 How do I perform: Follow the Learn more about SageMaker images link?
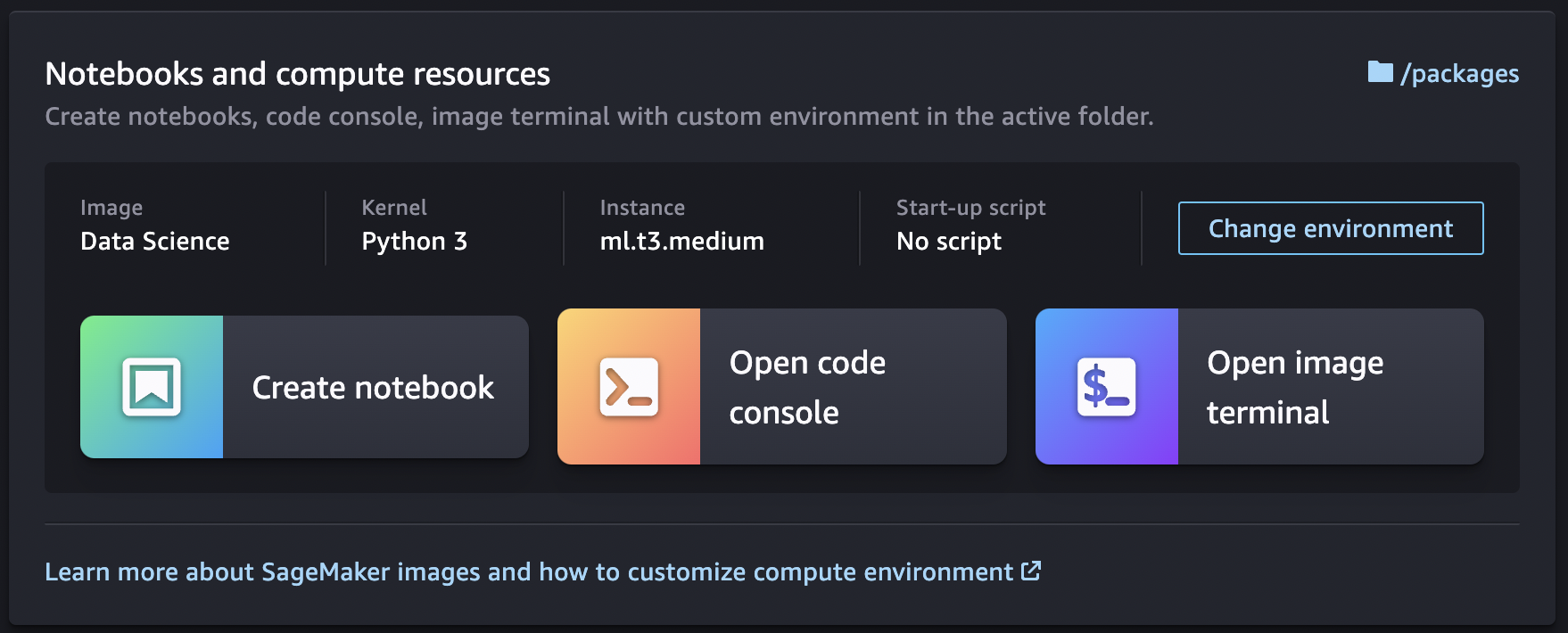(528, 571)
